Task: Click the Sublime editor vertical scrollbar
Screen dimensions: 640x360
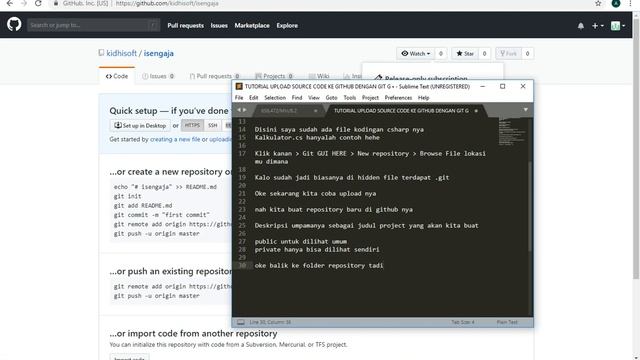Action: (x=530, y=206)
